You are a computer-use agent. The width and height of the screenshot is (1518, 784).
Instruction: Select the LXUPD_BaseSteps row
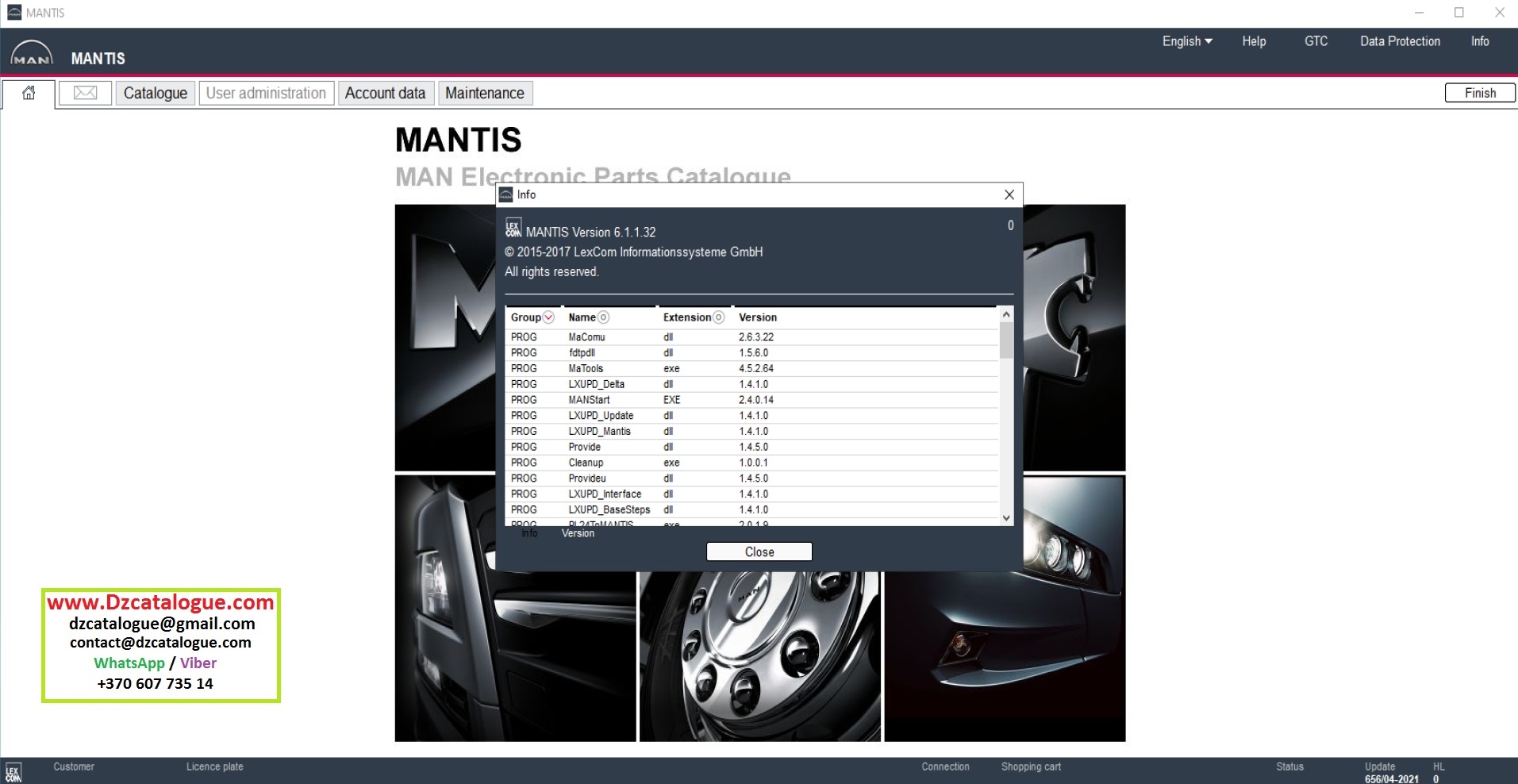click(751, 510)
